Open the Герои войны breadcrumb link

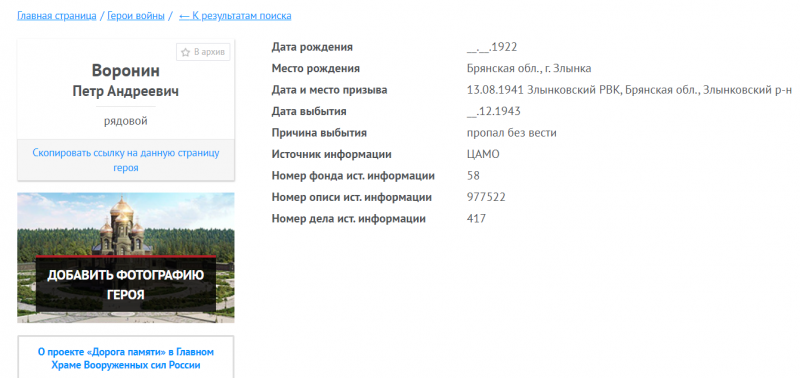point(136,16)
